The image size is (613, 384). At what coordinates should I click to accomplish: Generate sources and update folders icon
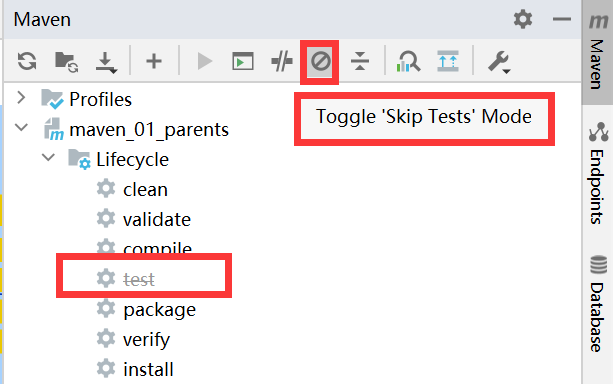coord(66,62)
